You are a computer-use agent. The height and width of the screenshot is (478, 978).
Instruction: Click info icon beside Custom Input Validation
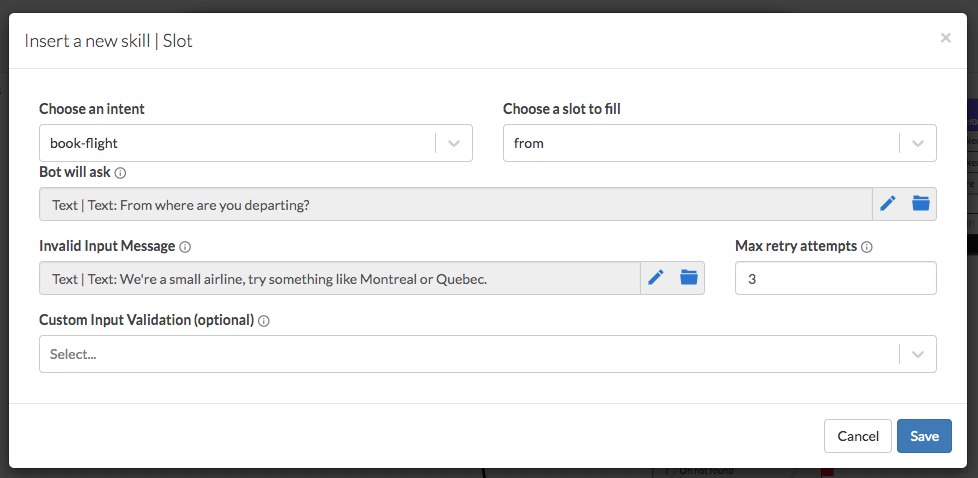click(x=264, y=321)
